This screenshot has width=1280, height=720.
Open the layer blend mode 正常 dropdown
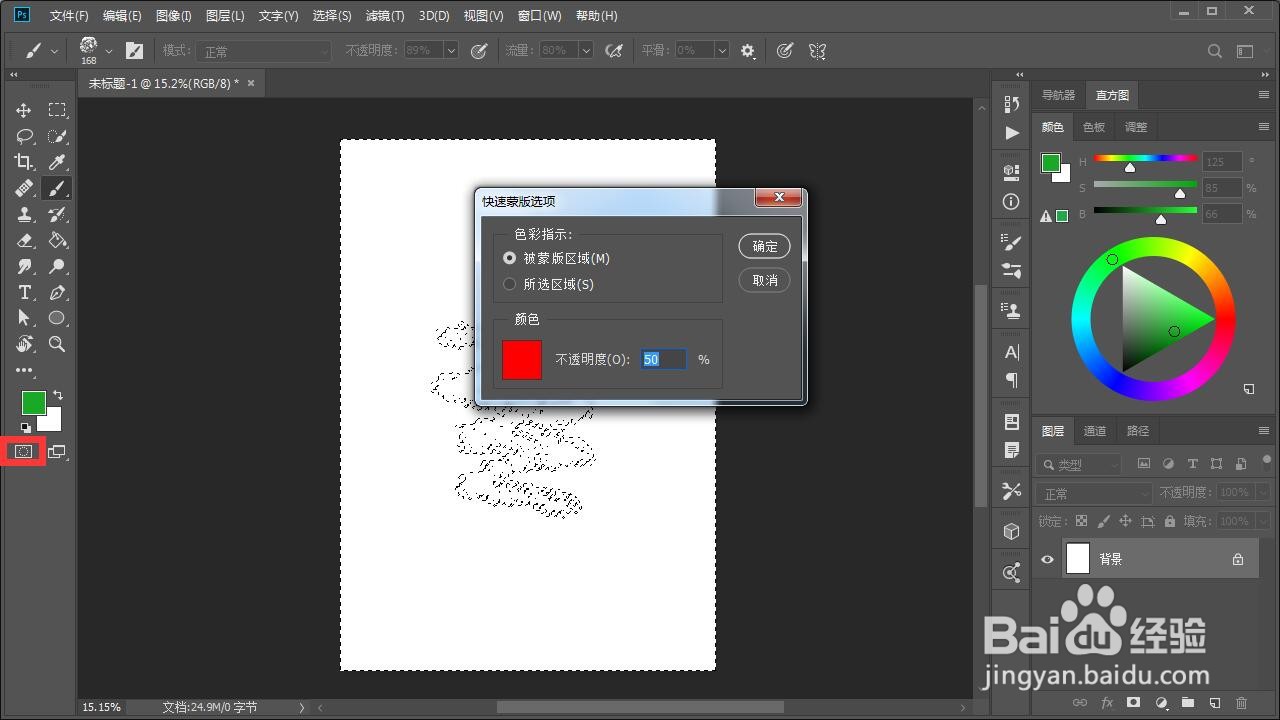(1094, 493)
